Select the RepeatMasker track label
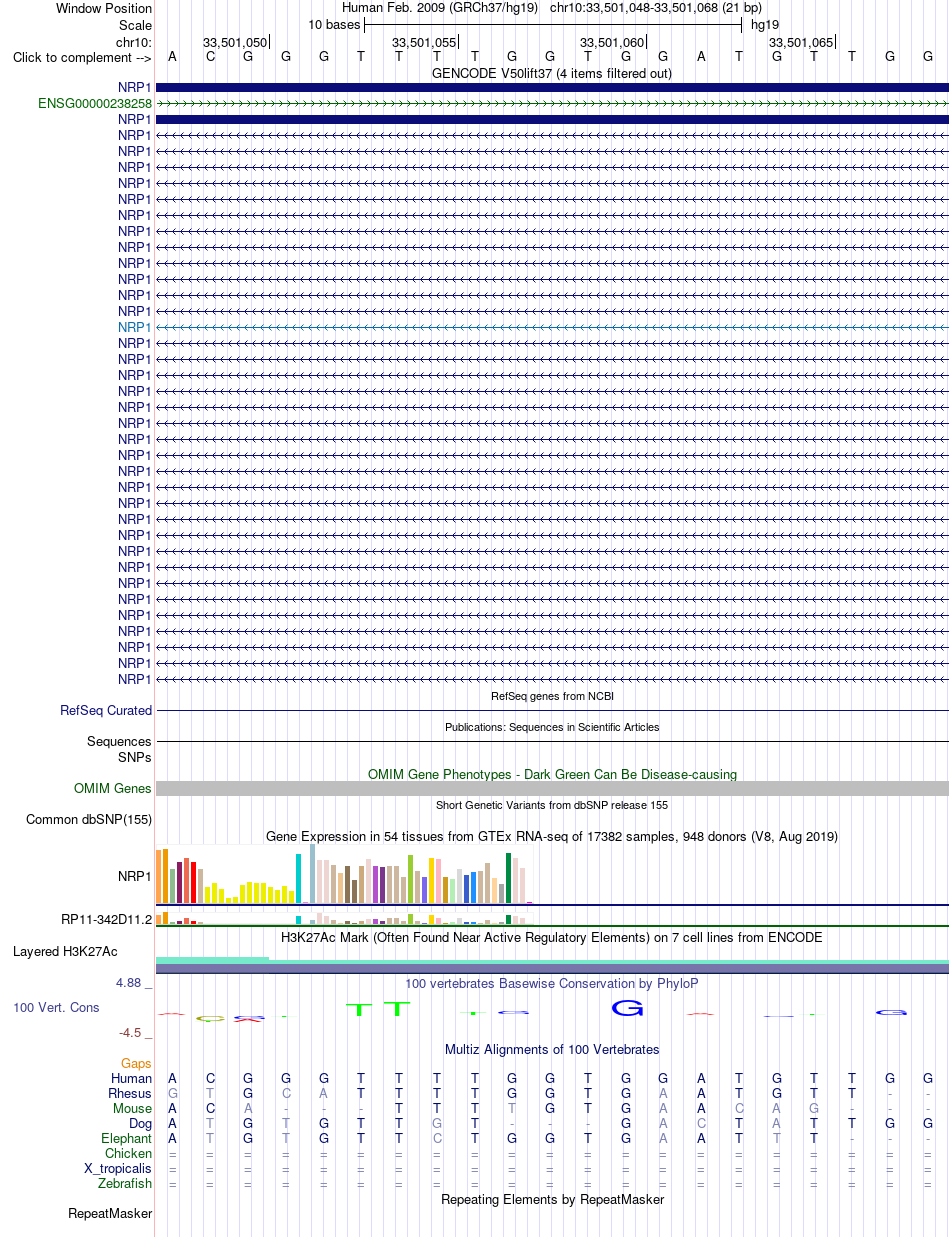Viewport: 950px width, 1237px height. pos(110,1213)
